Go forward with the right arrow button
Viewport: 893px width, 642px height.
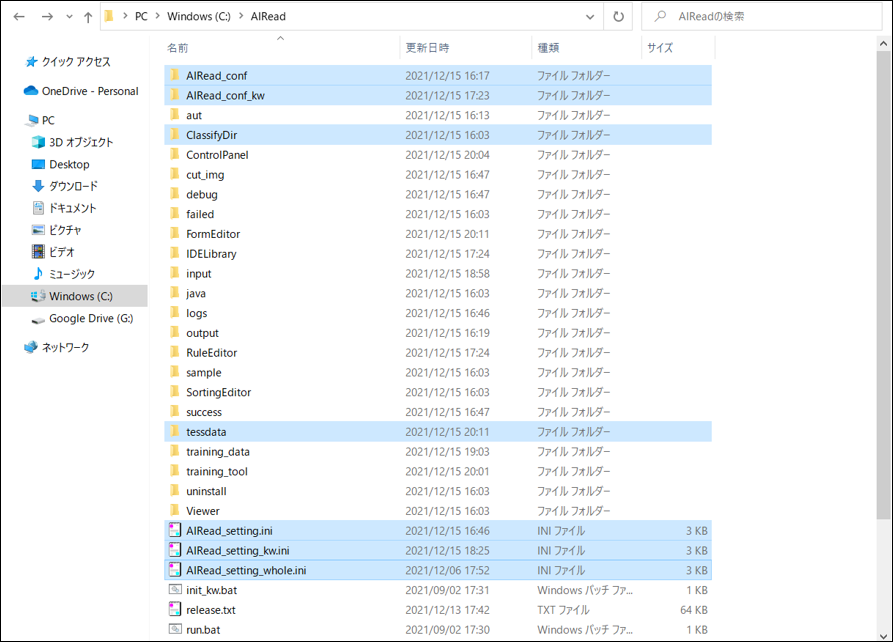tap(47, 17)
